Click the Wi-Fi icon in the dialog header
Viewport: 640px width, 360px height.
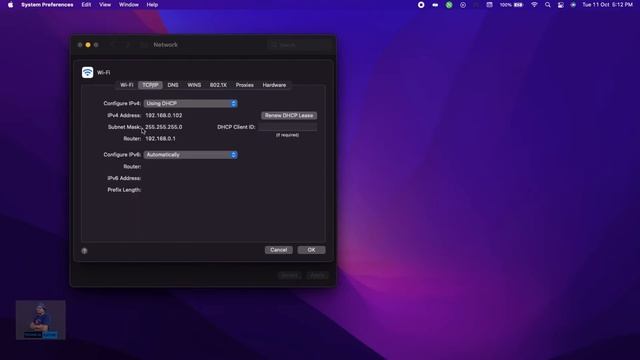(x=87, y=72)
